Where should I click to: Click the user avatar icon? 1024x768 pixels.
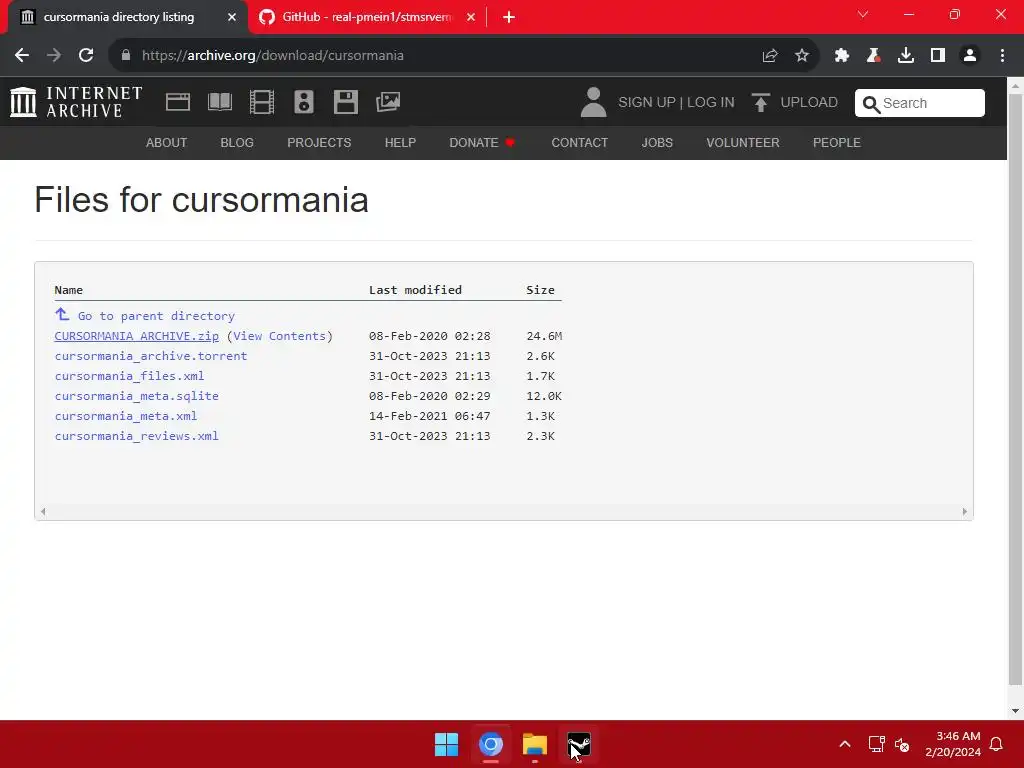(593, 103)
